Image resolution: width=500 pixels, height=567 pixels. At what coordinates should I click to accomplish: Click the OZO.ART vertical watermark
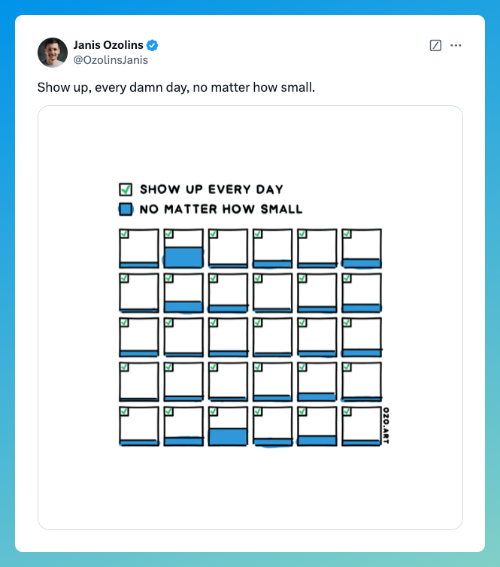point(386,425)
